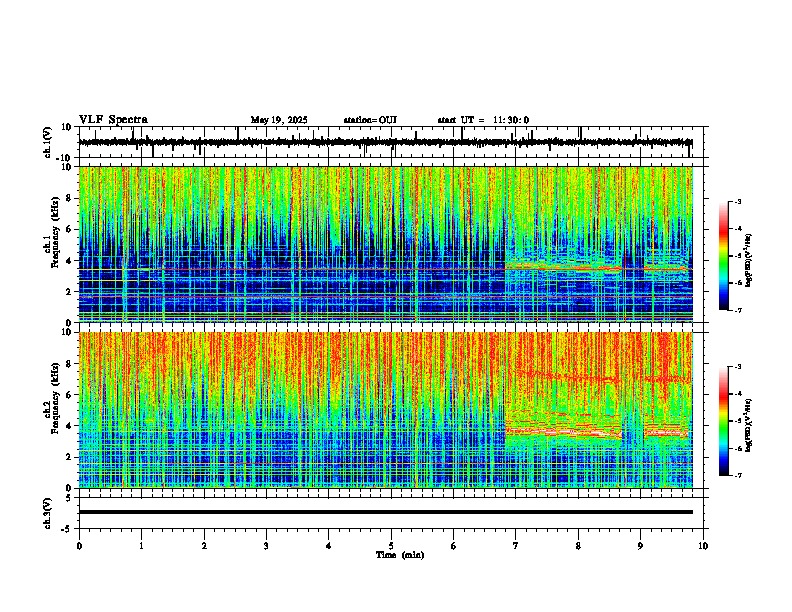Select the "start UT = 11:30: 0" text
Image resolution: width=792 pixels, height=612 pixels.
[483, 120]
